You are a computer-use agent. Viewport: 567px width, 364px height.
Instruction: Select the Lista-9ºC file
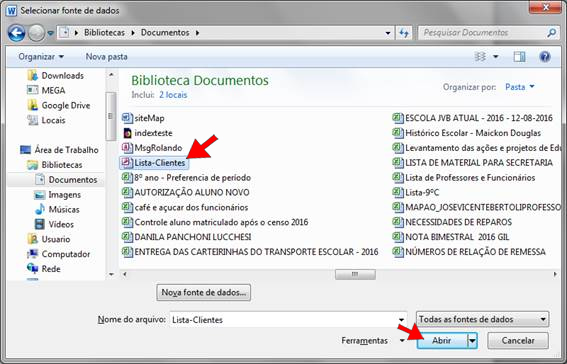(416, 192)
